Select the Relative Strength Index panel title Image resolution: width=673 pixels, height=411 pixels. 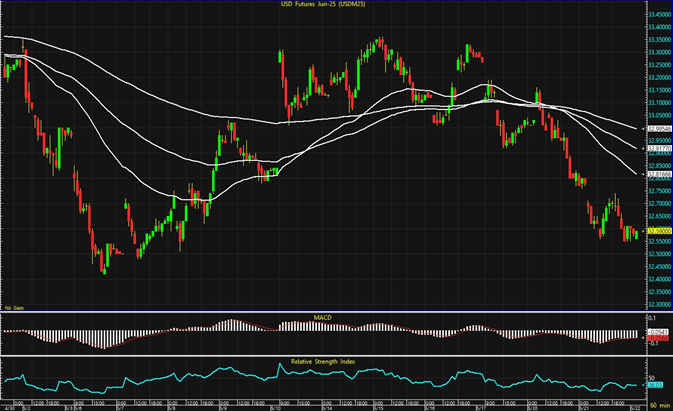pyautogui.click(x=321, y=360)
